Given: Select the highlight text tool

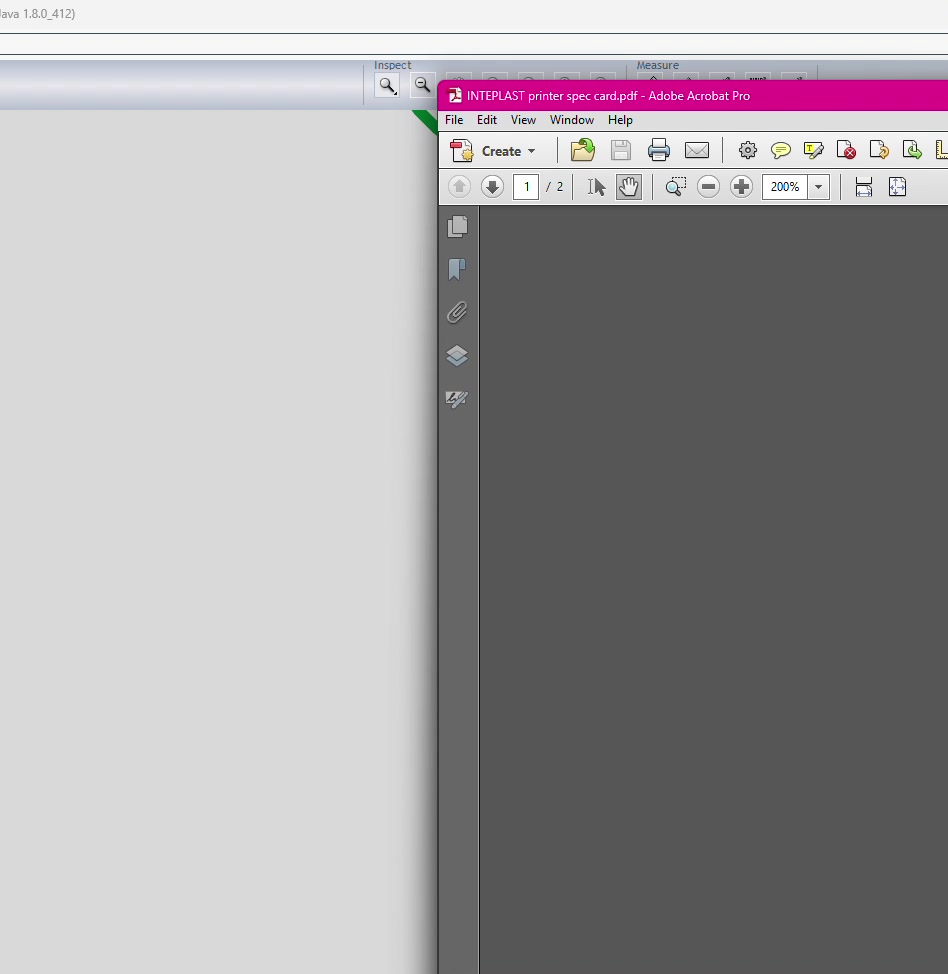Looking at the screenshot, I should [813, 151].
